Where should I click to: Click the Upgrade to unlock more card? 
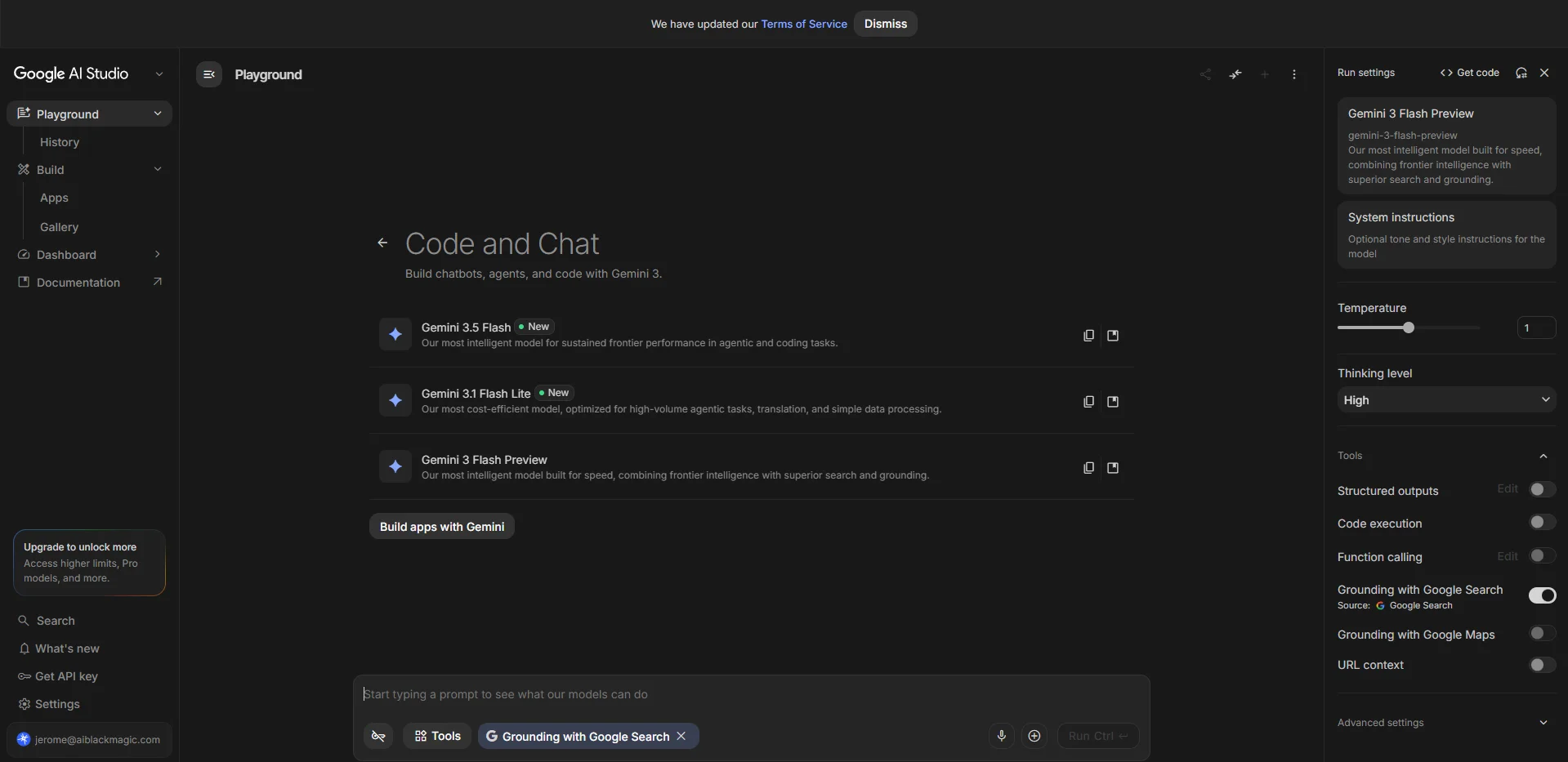89,563
